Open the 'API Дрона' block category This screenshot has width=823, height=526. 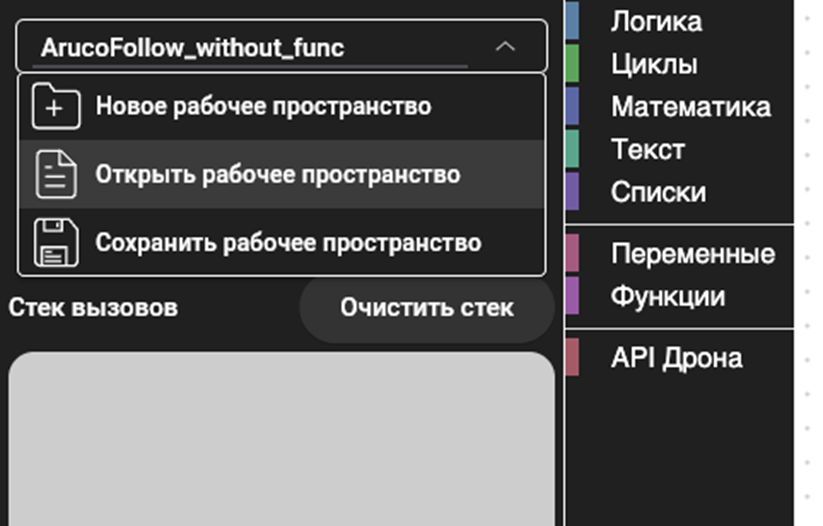(676, 358)
